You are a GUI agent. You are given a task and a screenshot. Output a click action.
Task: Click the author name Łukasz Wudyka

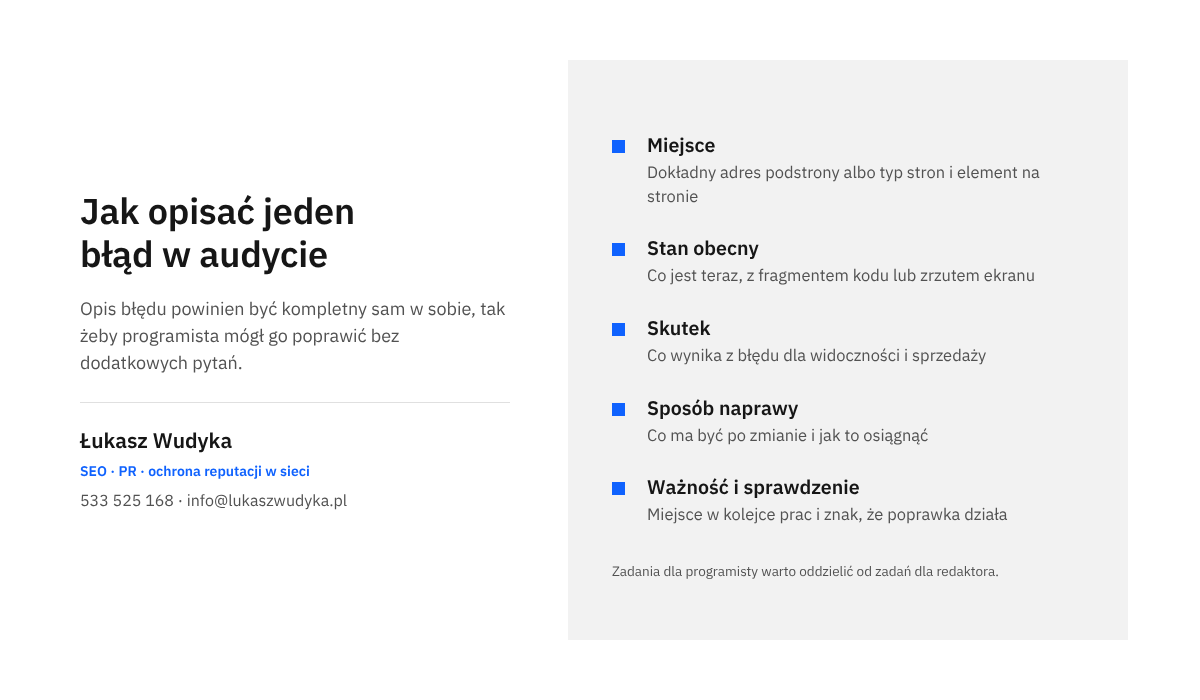[x=156, y=441]
